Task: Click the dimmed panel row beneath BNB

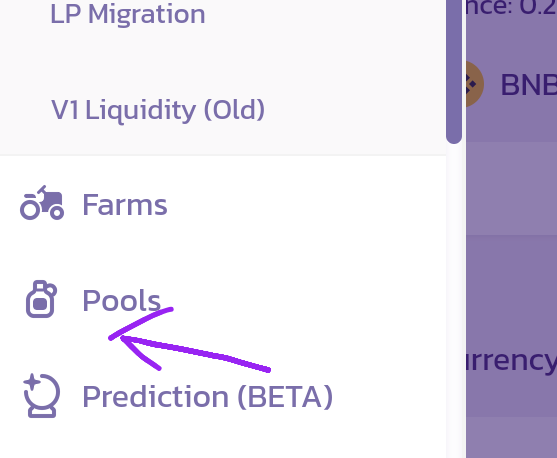Action: point(511,188)
